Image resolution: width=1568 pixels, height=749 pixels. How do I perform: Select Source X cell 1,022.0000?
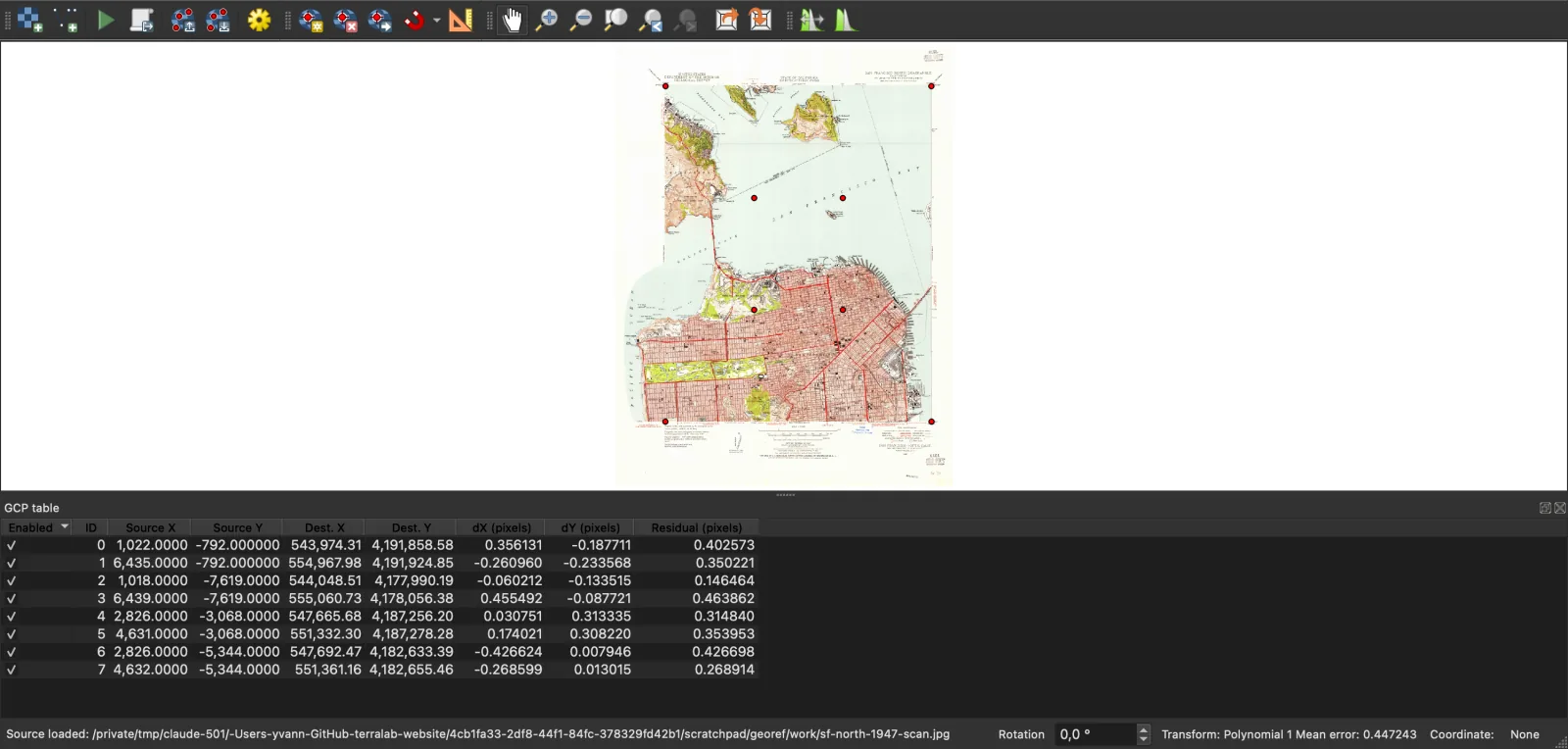[150, 545]
